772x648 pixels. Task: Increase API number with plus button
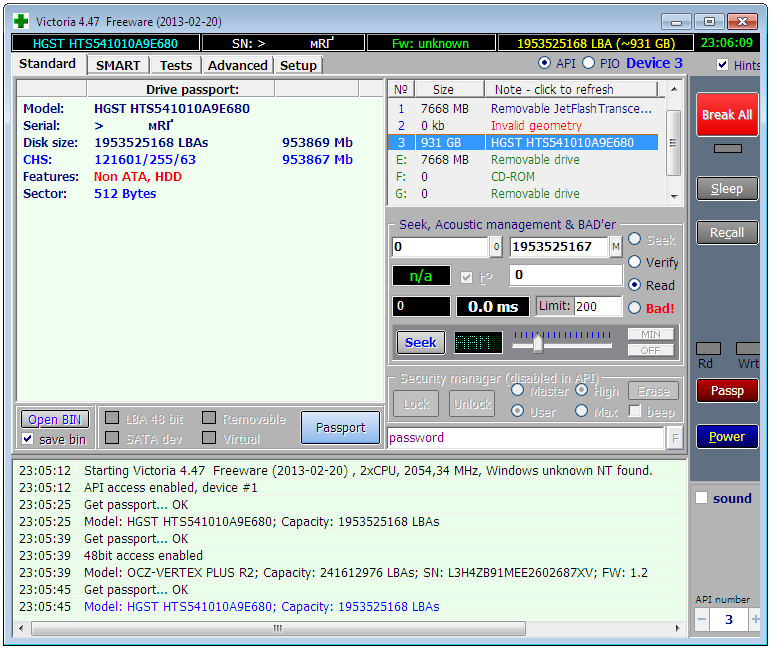pyautogui.click(x=755, y=619)
